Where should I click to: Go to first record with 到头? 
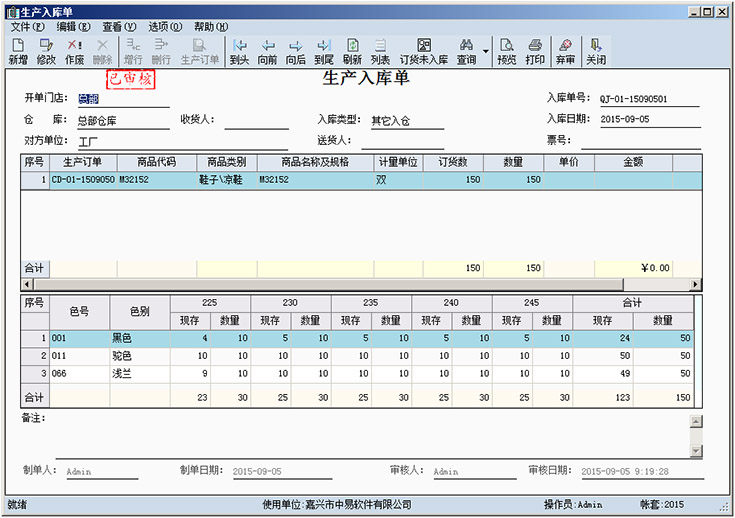(x=239, y=52)
